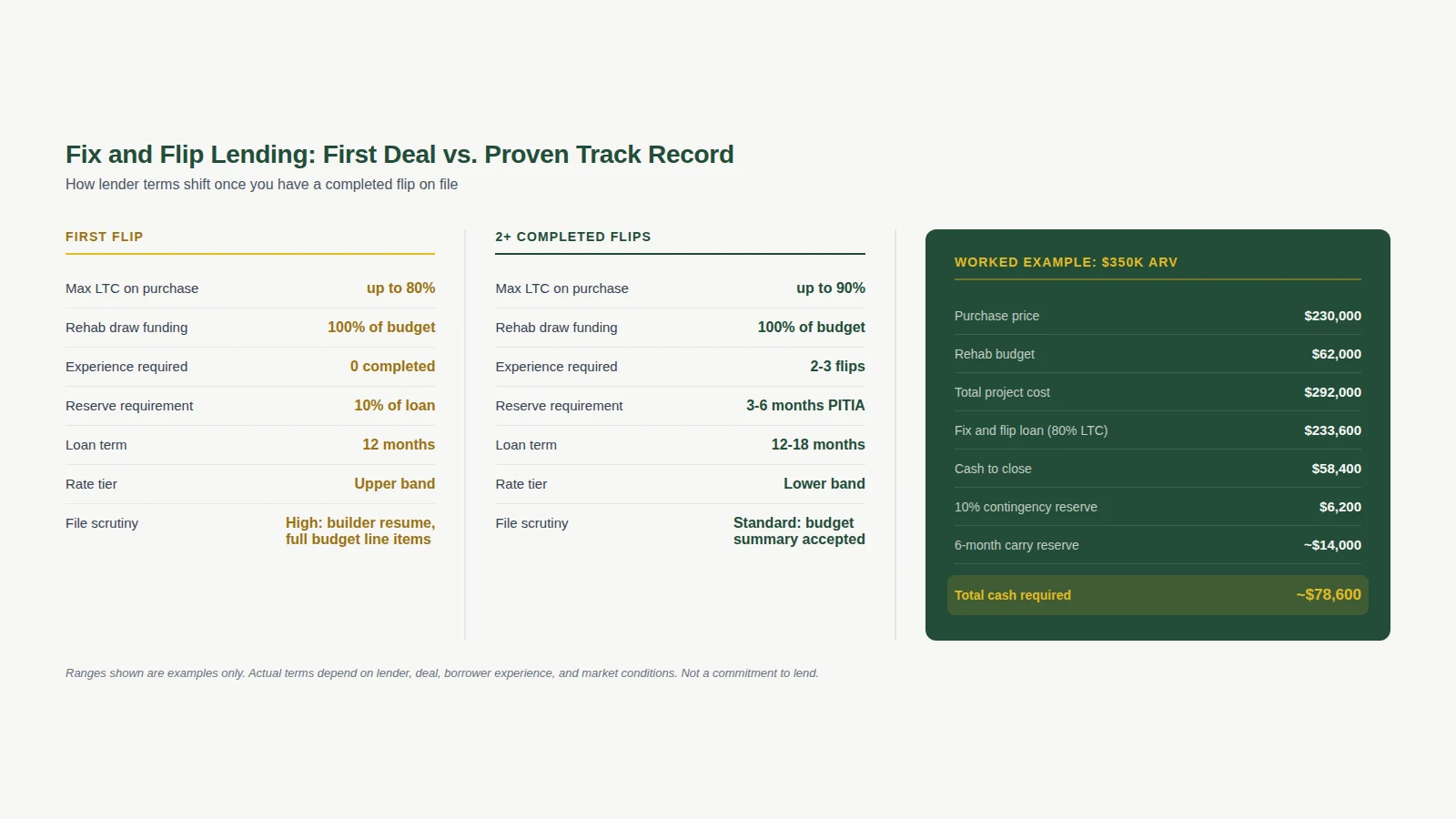Click the 'FIRST FLIP' column heading
This screenshot has height=819, width=1456.
coord(105,237)
